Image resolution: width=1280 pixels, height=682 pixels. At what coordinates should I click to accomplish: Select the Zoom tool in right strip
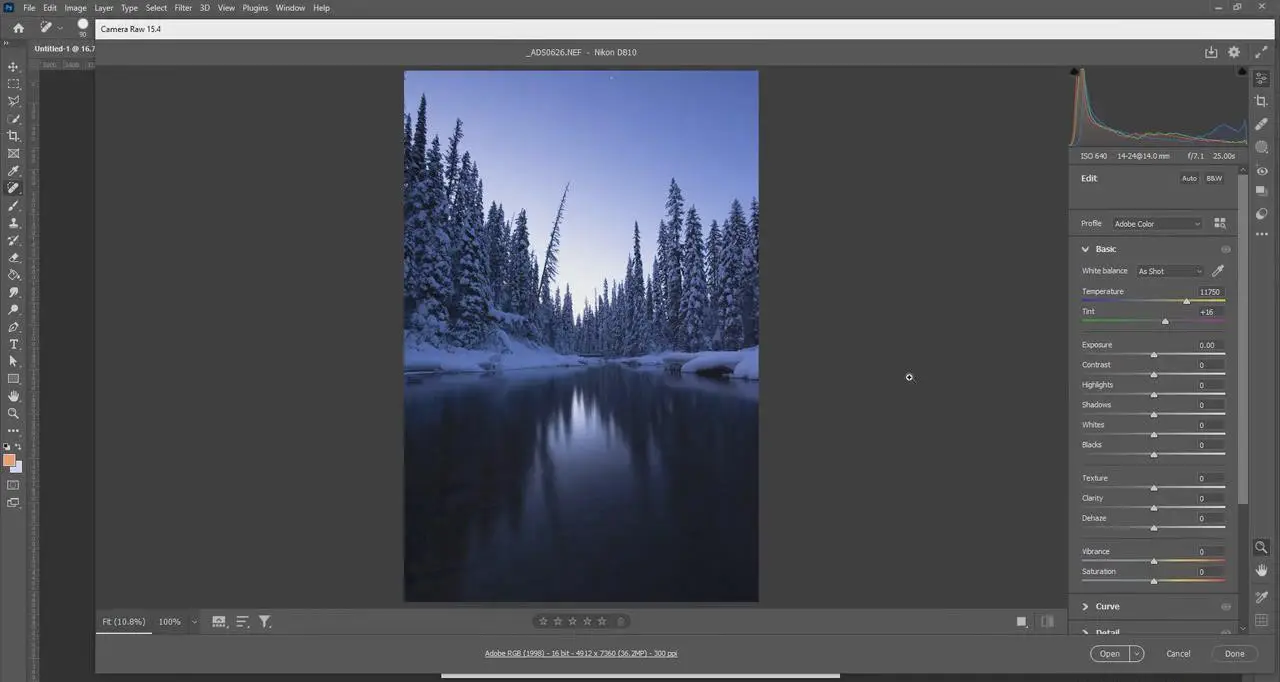coord(1261,547)
